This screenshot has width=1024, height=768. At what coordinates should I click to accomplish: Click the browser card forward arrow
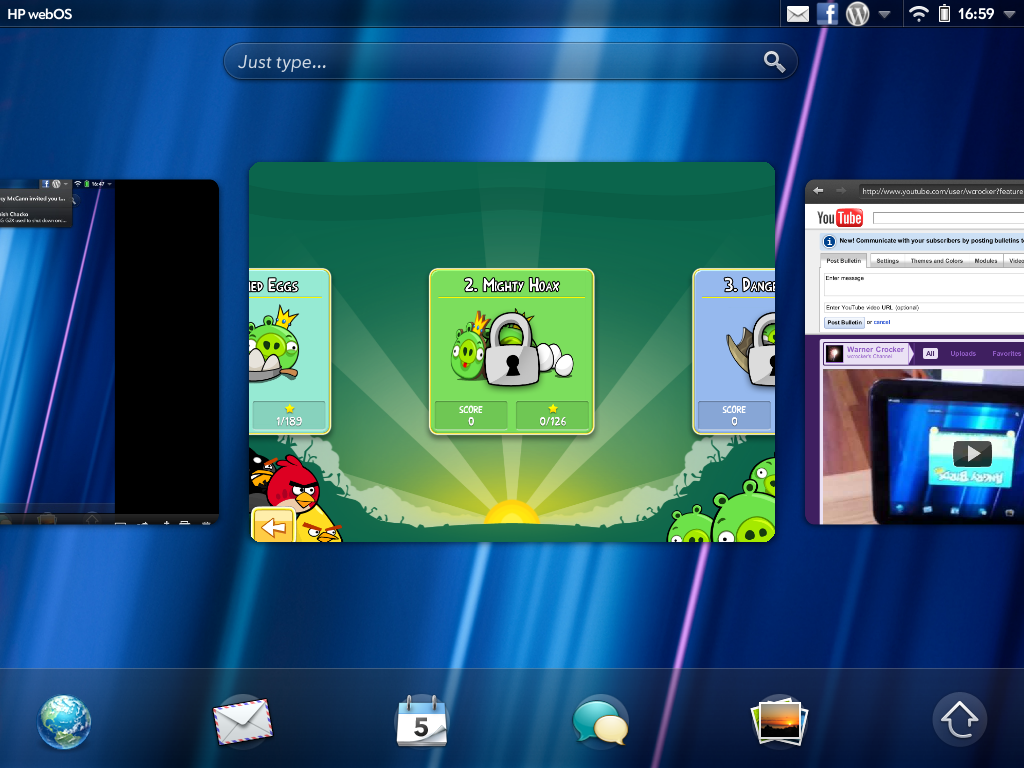coord(841,191)
